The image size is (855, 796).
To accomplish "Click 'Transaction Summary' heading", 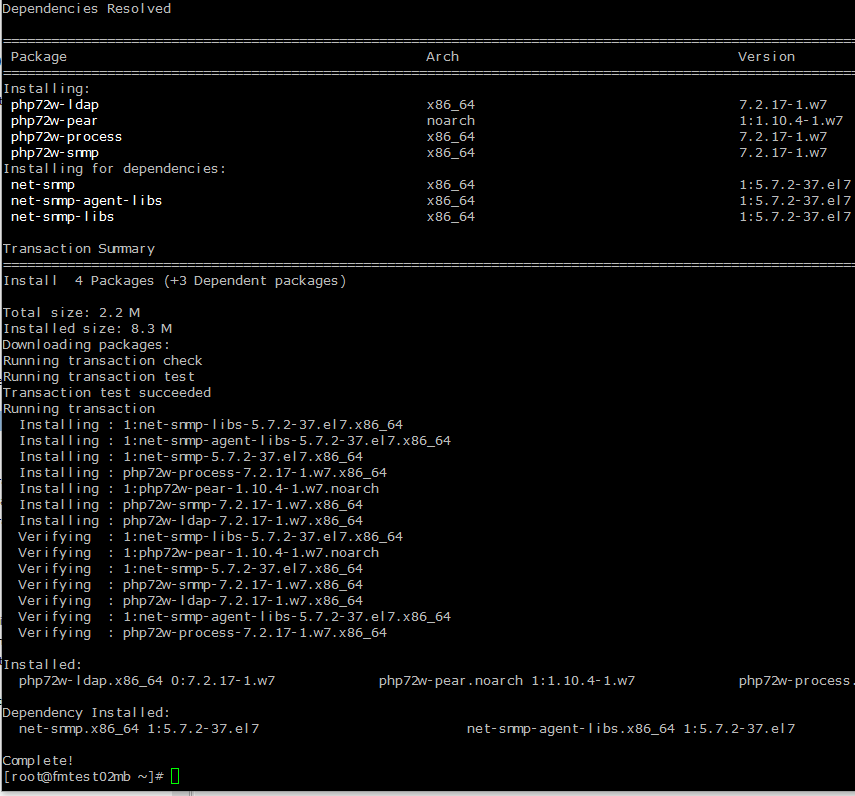I will 79,249.
